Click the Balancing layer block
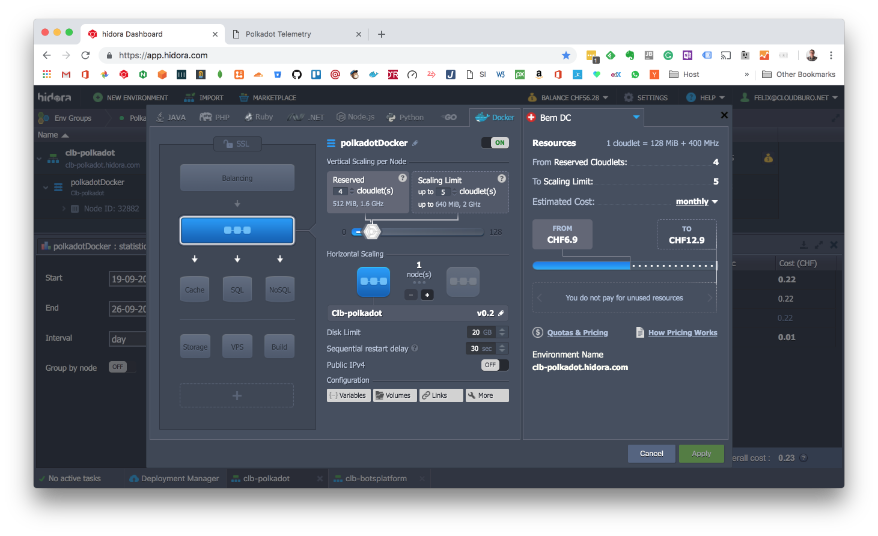The image size is (878, 536). click(x=237, y=178)
